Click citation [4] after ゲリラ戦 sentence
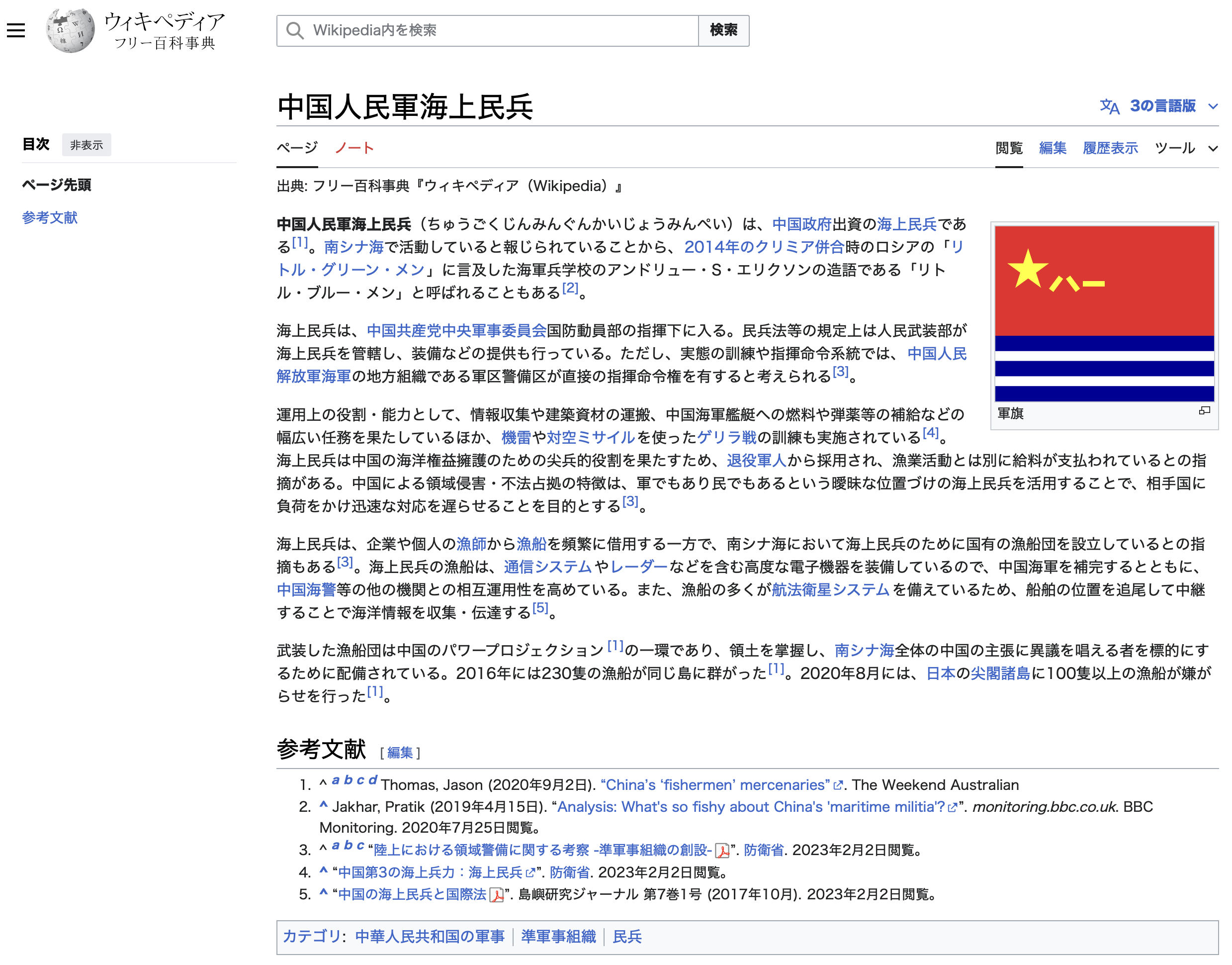 [x=931, y=433]
